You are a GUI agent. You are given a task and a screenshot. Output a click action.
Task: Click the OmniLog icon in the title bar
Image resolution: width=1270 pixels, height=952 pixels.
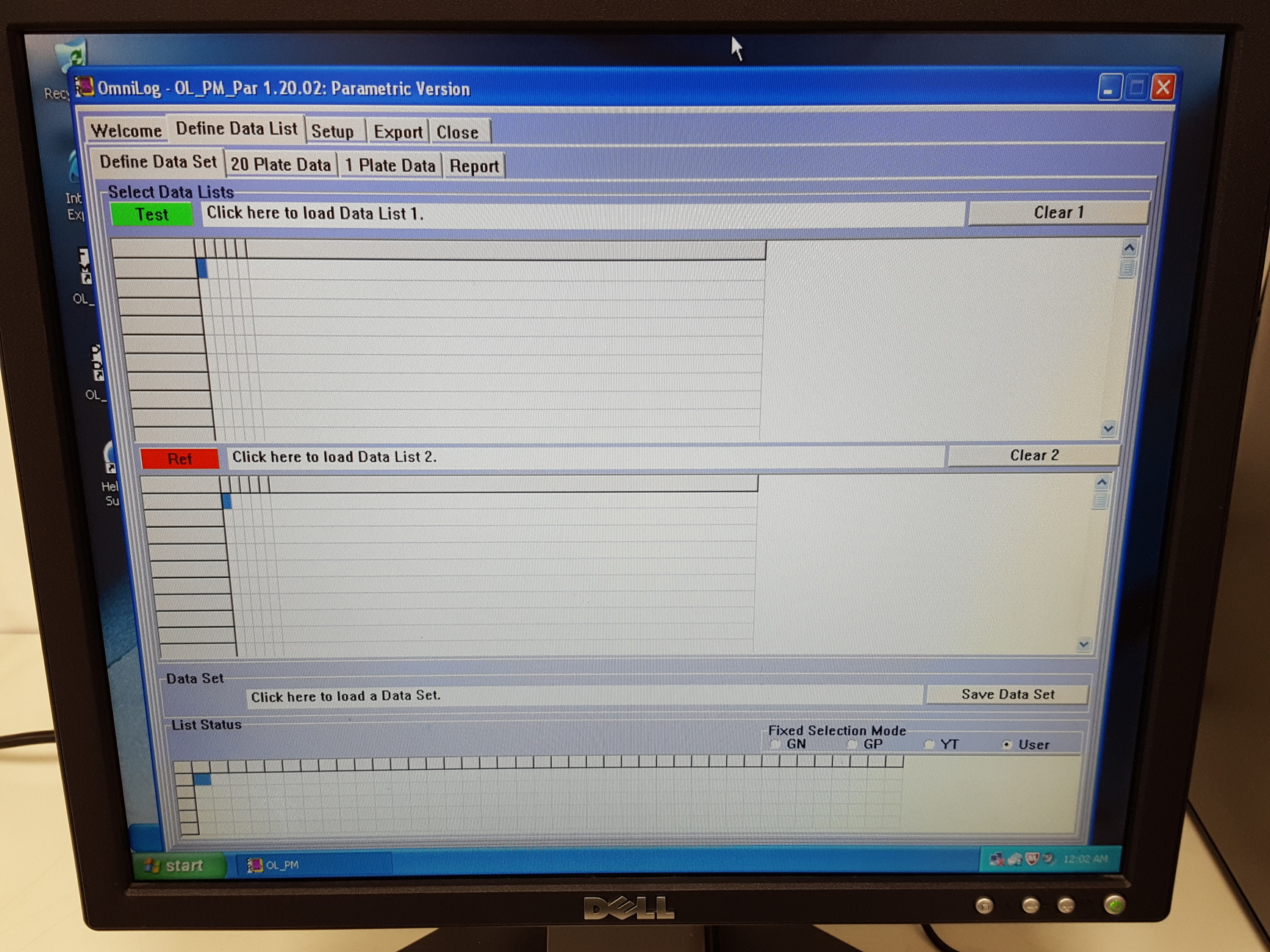(x=85, y=87)
